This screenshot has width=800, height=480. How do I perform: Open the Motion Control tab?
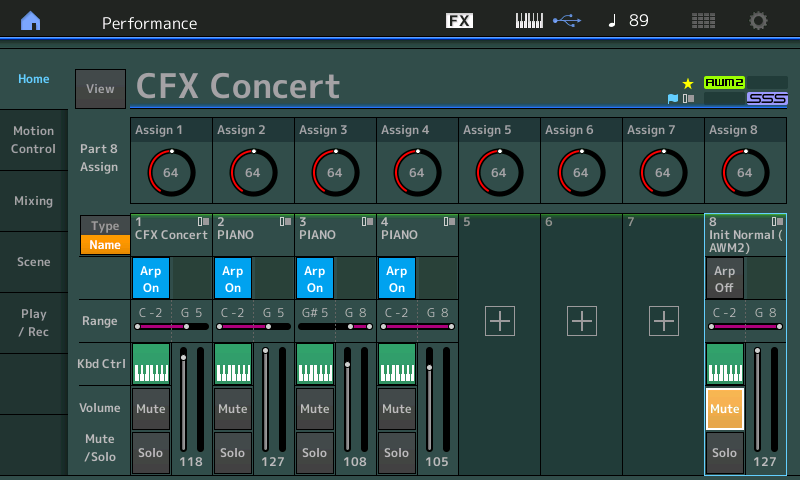point(34,140)
